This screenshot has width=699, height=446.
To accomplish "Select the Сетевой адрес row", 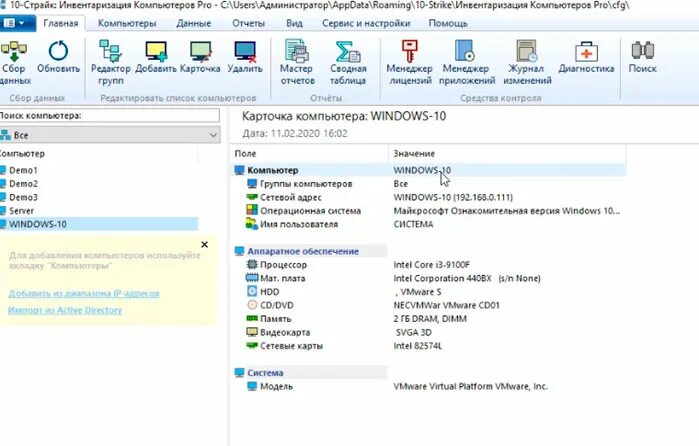I will (x=430, y=197).
